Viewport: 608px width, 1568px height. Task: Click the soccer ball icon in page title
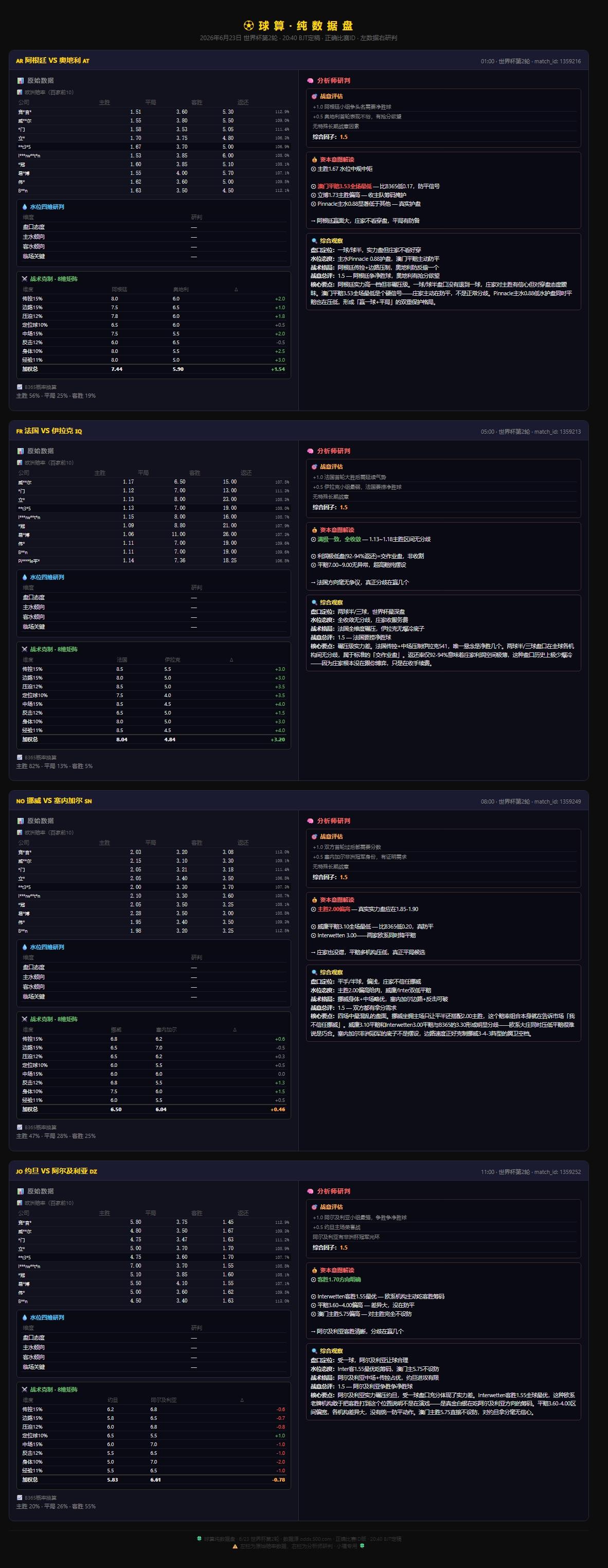(248, 26)
